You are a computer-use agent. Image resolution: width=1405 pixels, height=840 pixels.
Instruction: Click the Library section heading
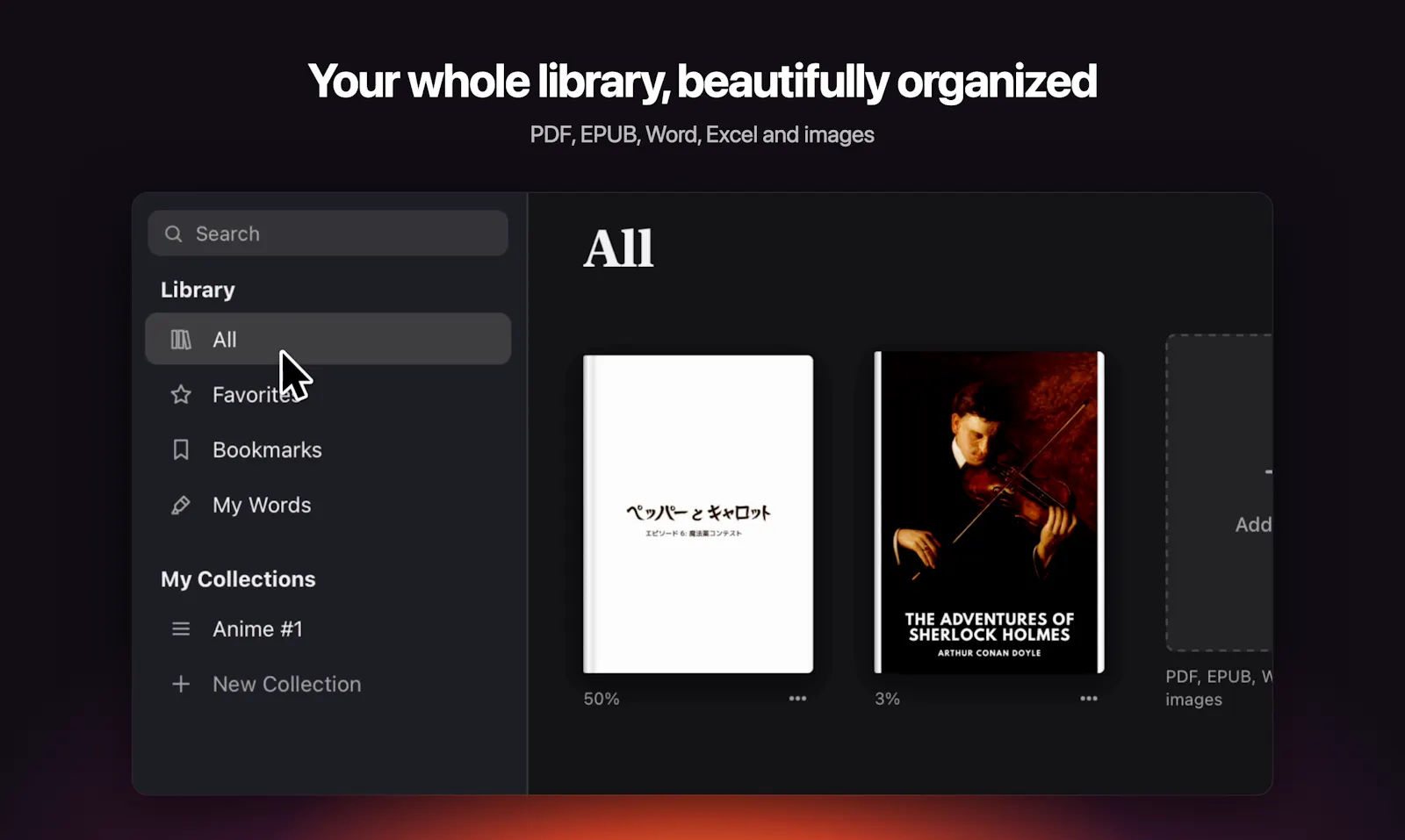tap(198, 290)
